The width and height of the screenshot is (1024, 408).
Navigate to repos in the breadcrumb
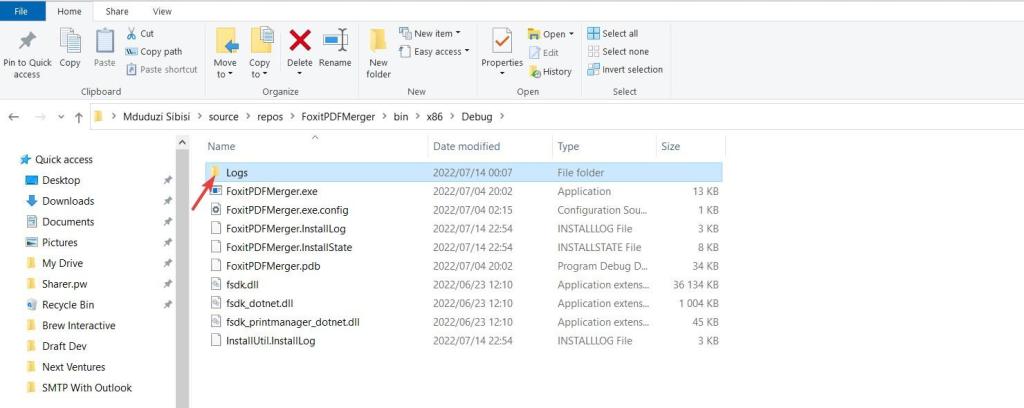pos(270,117)
